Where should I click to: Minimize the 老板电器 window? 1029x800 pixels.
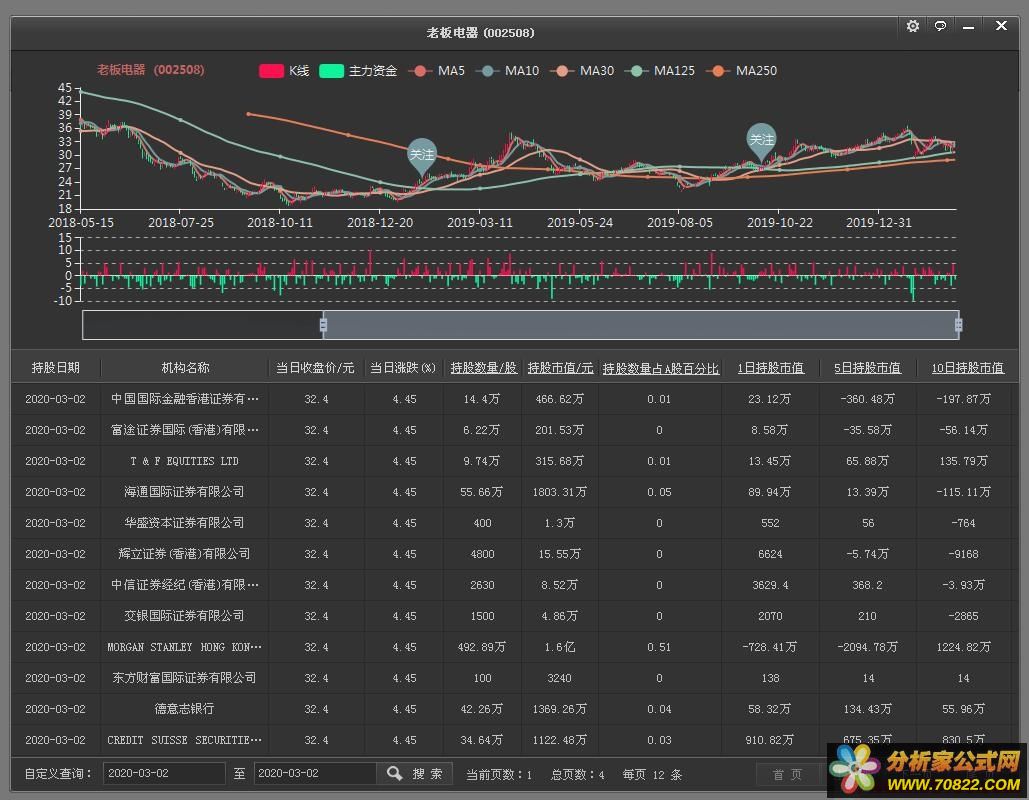[969, 27]
